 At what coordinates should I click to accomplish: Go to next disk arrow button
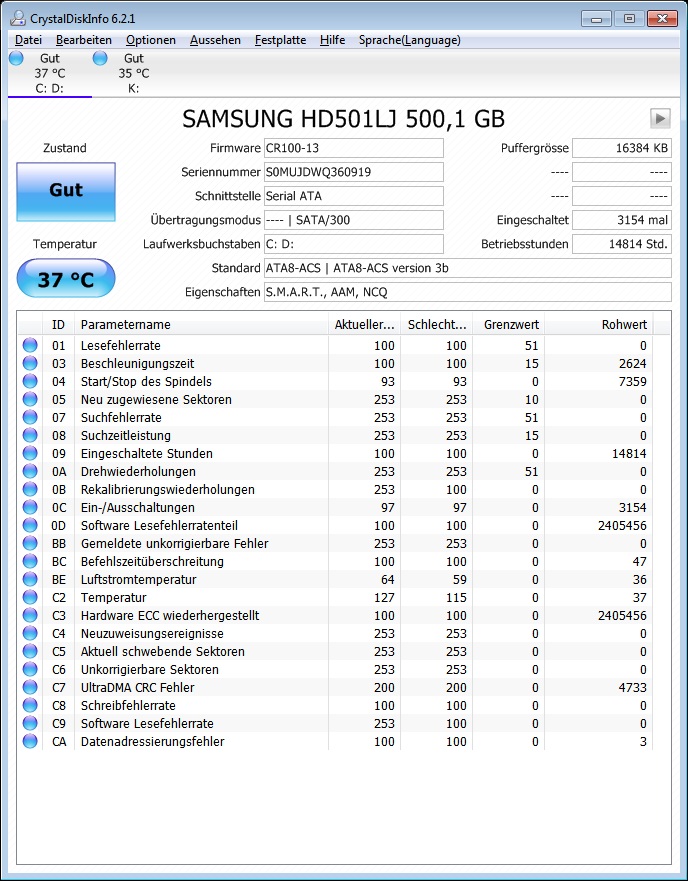pyautogui.click(x=660, y=119)
